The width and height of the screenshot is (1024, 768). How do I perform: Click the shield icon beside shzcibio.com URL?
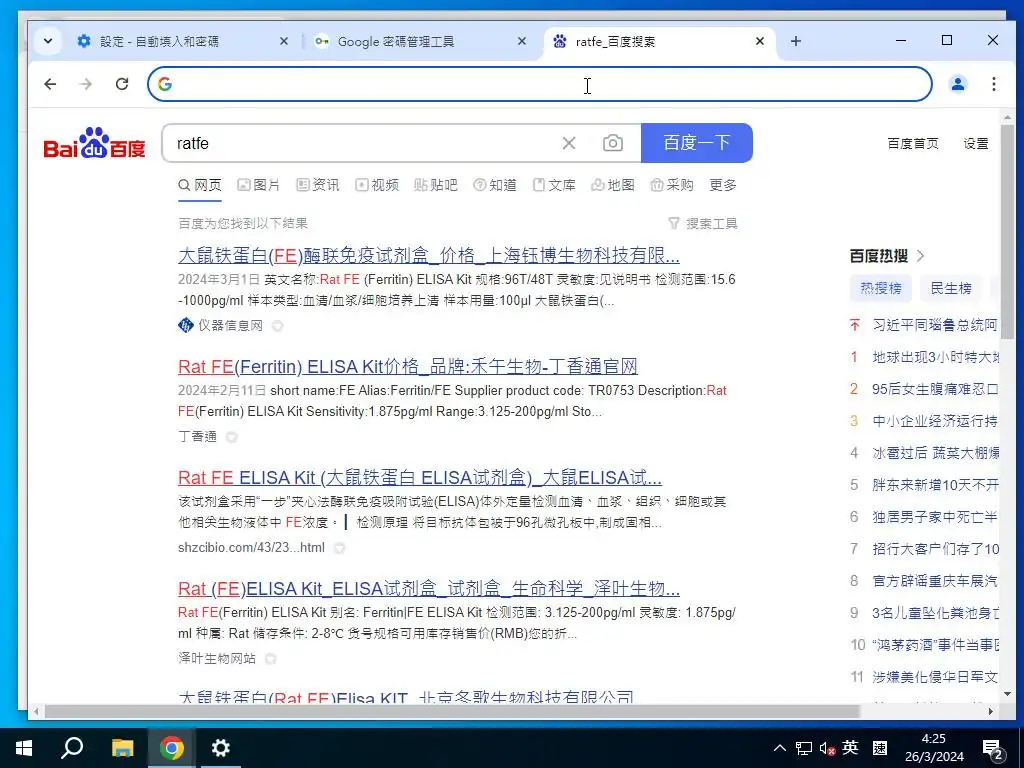coord(340,548)
